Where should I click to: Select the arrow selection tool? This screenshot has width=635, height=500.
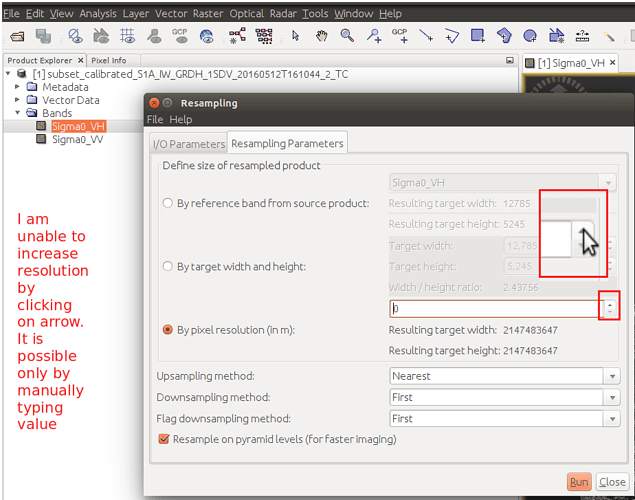point(296,36)
